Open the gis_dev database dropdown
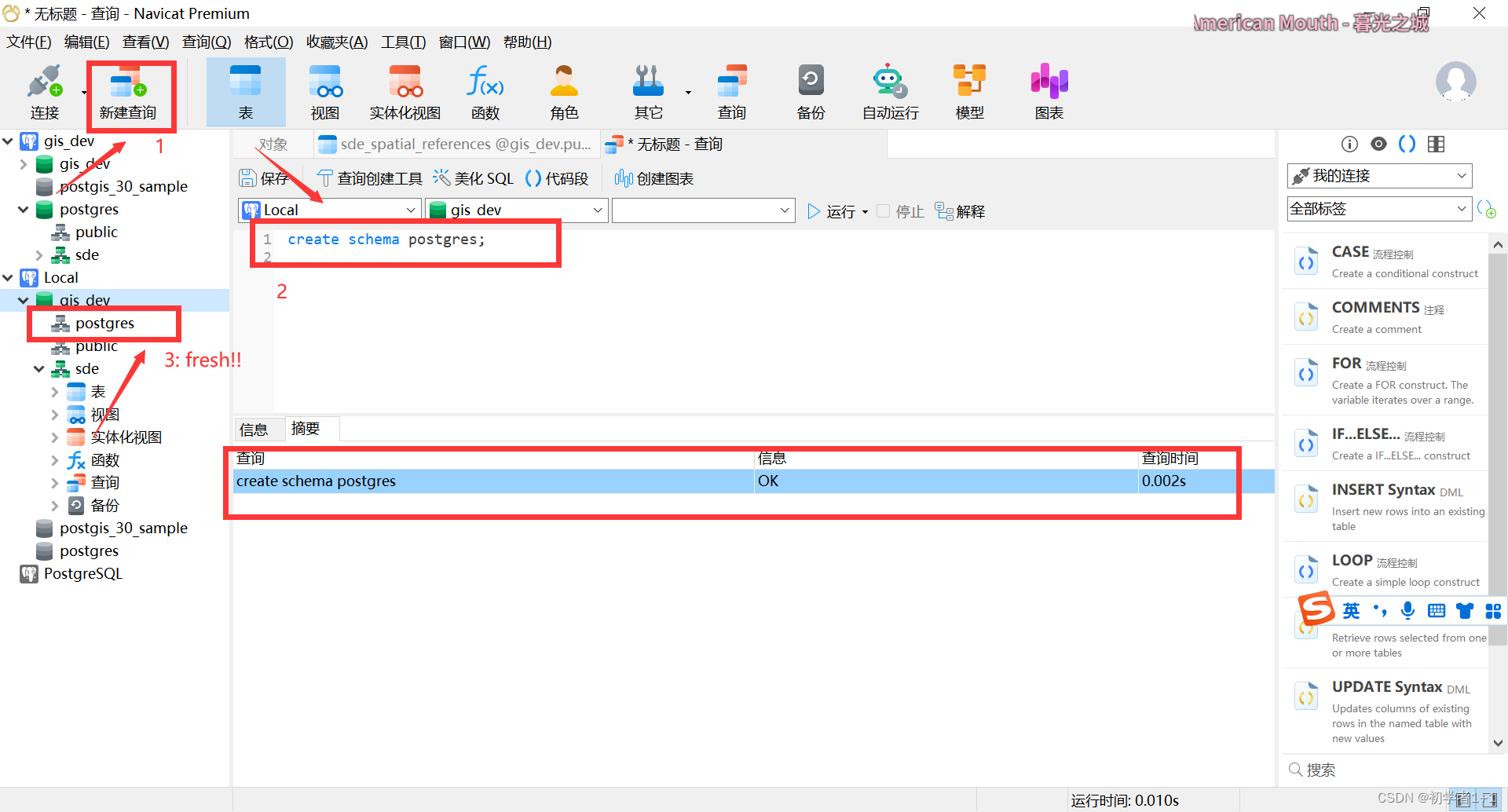Viewport: 1508px width, 812px height. click(597, 210)
